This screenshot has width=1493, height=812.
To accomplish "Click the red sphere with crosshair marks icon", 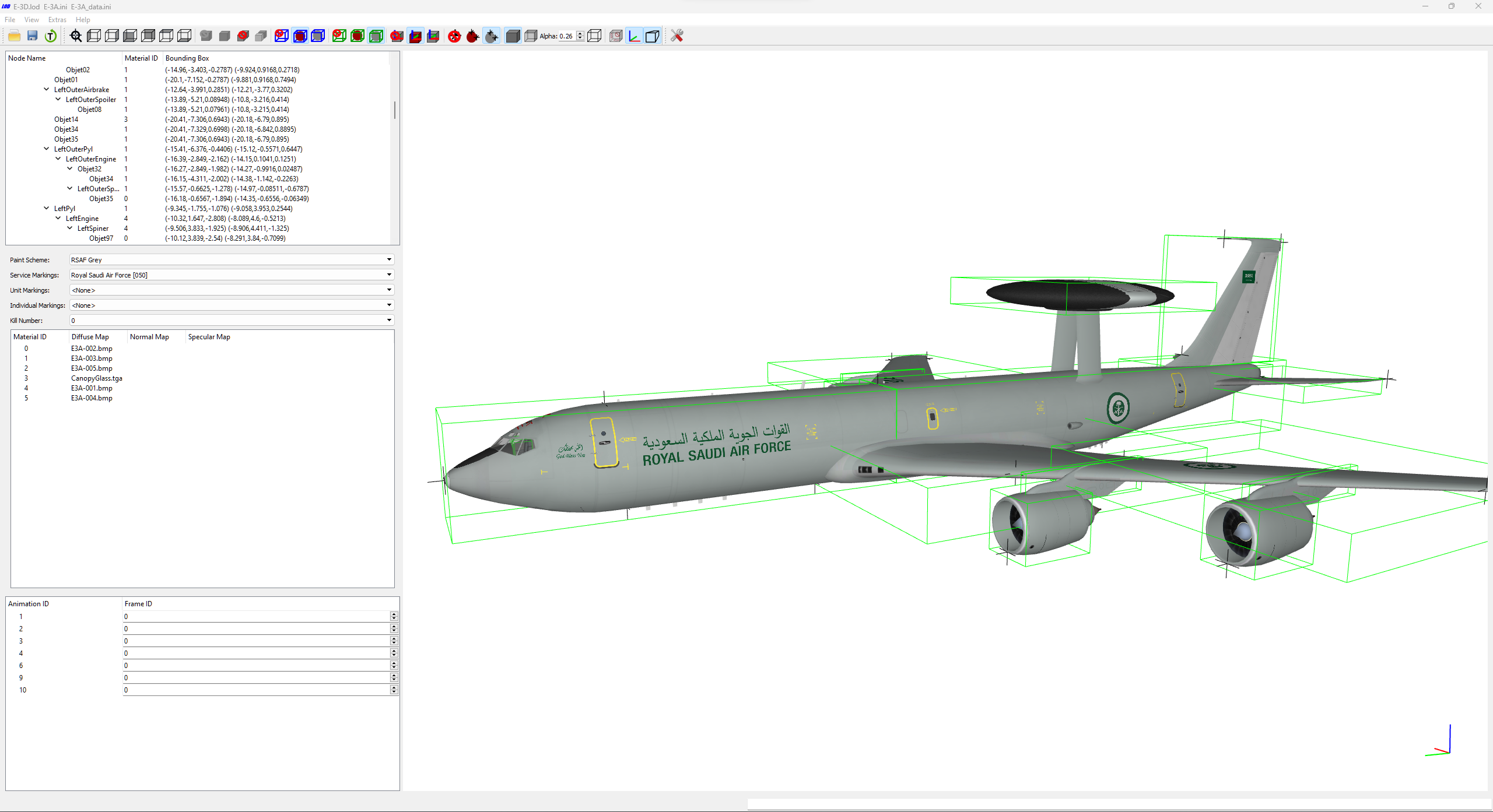I will [472, 36].
